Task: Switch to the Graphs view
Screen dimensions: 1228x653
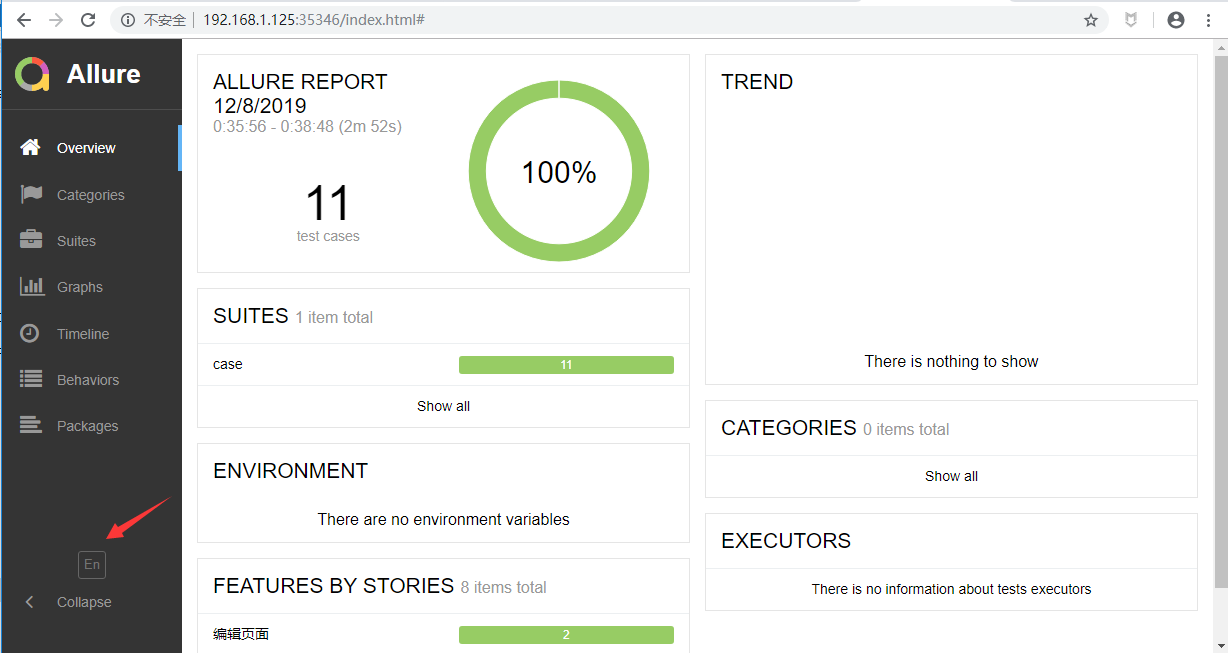Action: [91, 287]
